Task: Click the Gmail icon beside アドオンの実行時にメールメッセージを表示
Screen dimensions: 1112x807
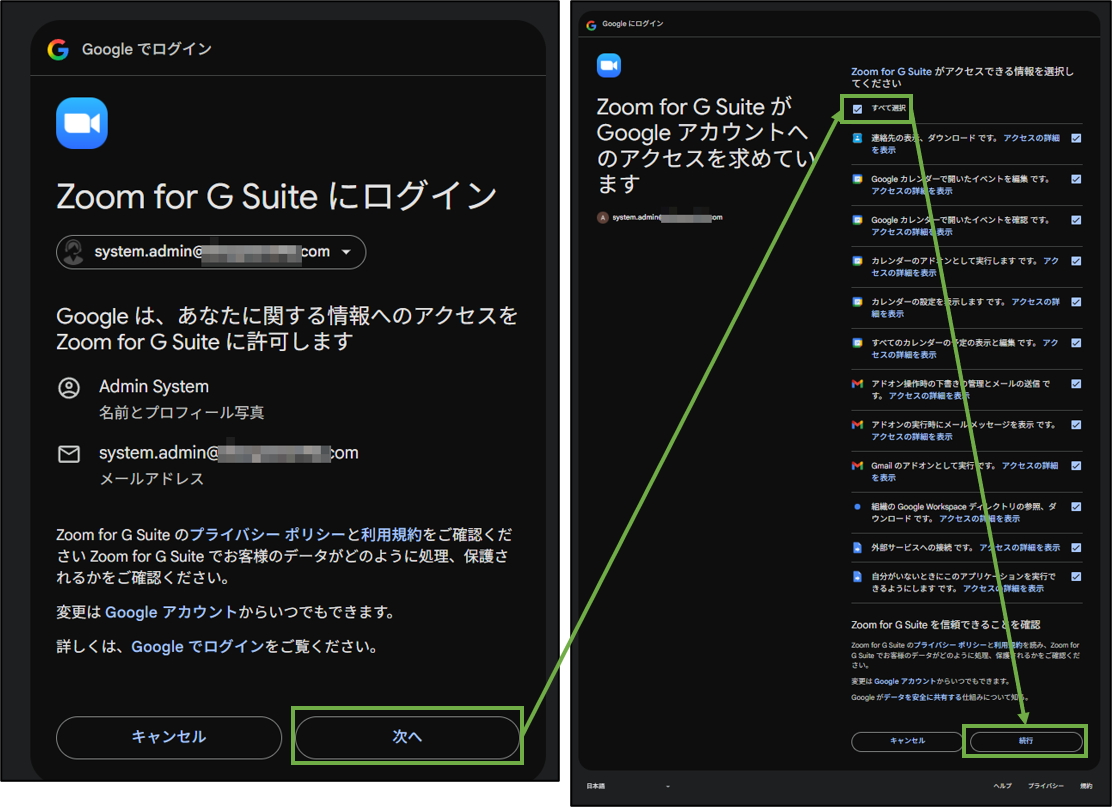Action: (857, 425)
